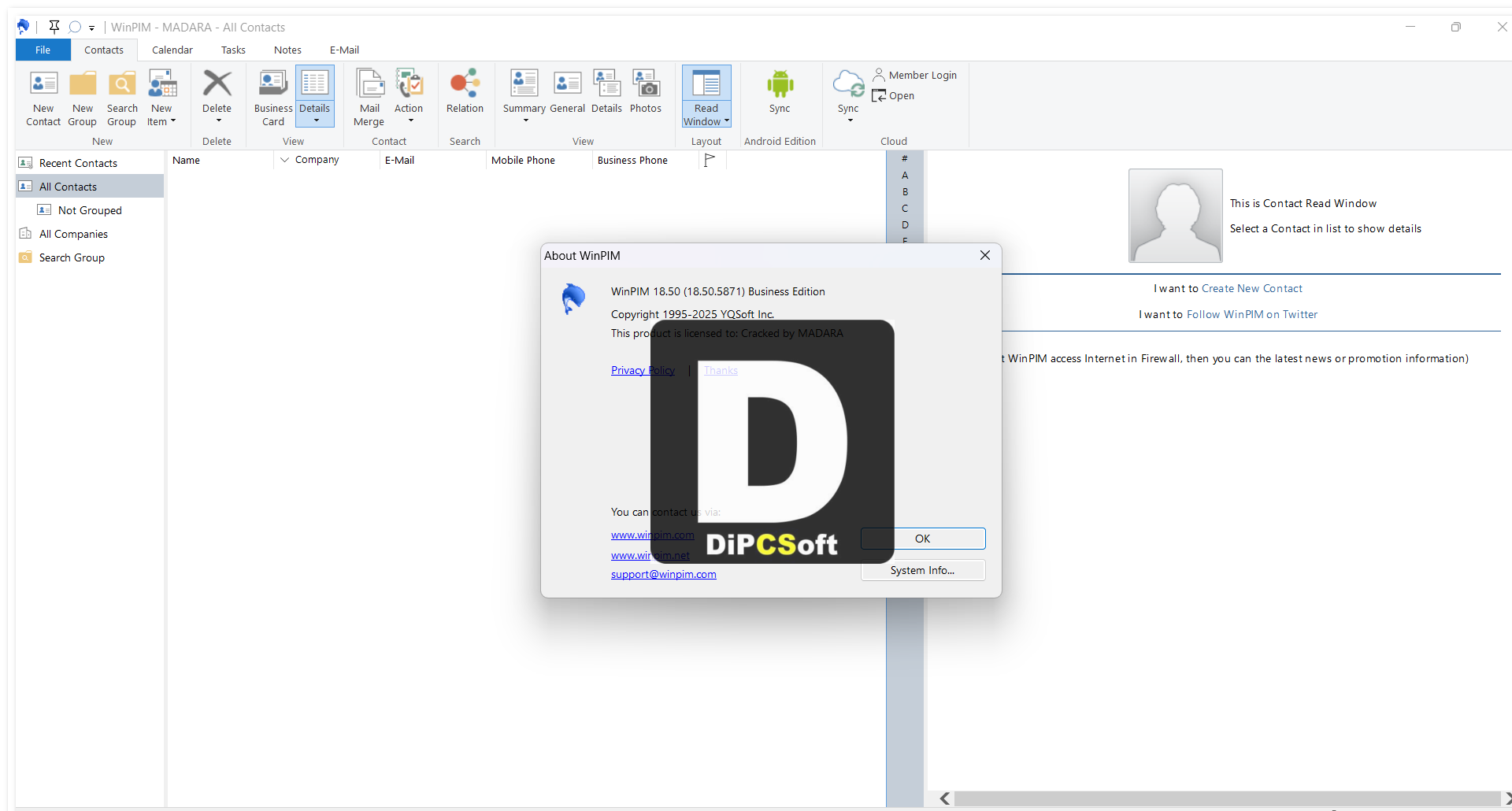Sort by Business Phone column header
The height and width of the screenshot is (811, 1512).
[x=645, y=160]
